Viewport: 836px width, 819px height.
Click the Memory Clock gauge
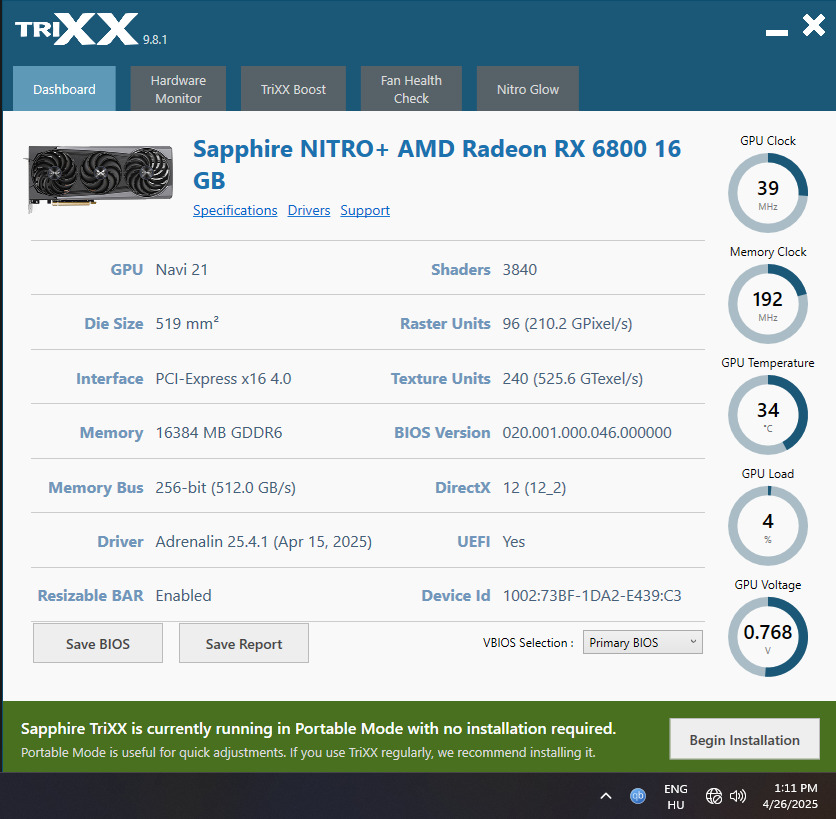(768, 304)
